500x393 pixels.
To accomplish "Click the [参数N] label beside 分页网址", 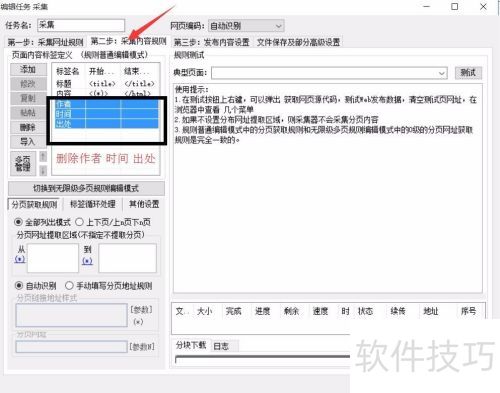I will click(x=142, y=347).
